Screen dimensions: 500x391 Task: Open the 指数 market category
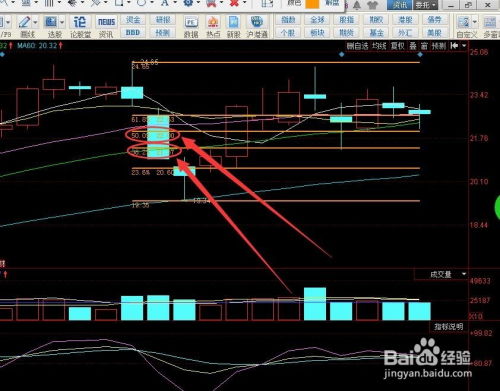tap(288, 20)
